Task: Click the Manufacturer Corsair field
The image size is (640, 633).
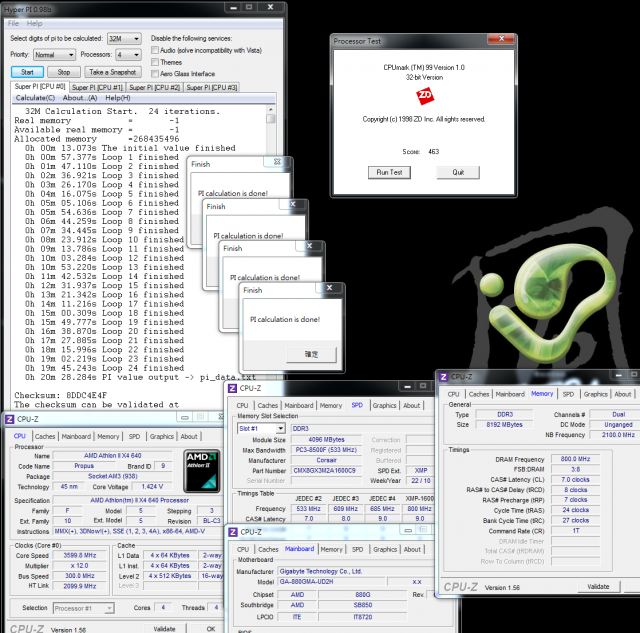Action: click(x=327, y=460)
